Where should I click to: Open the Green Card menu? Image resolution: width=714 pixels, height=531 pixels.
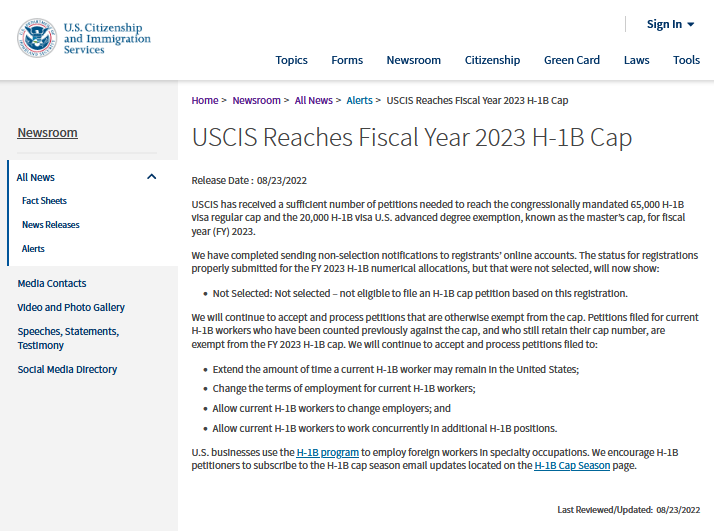point(571,60)
